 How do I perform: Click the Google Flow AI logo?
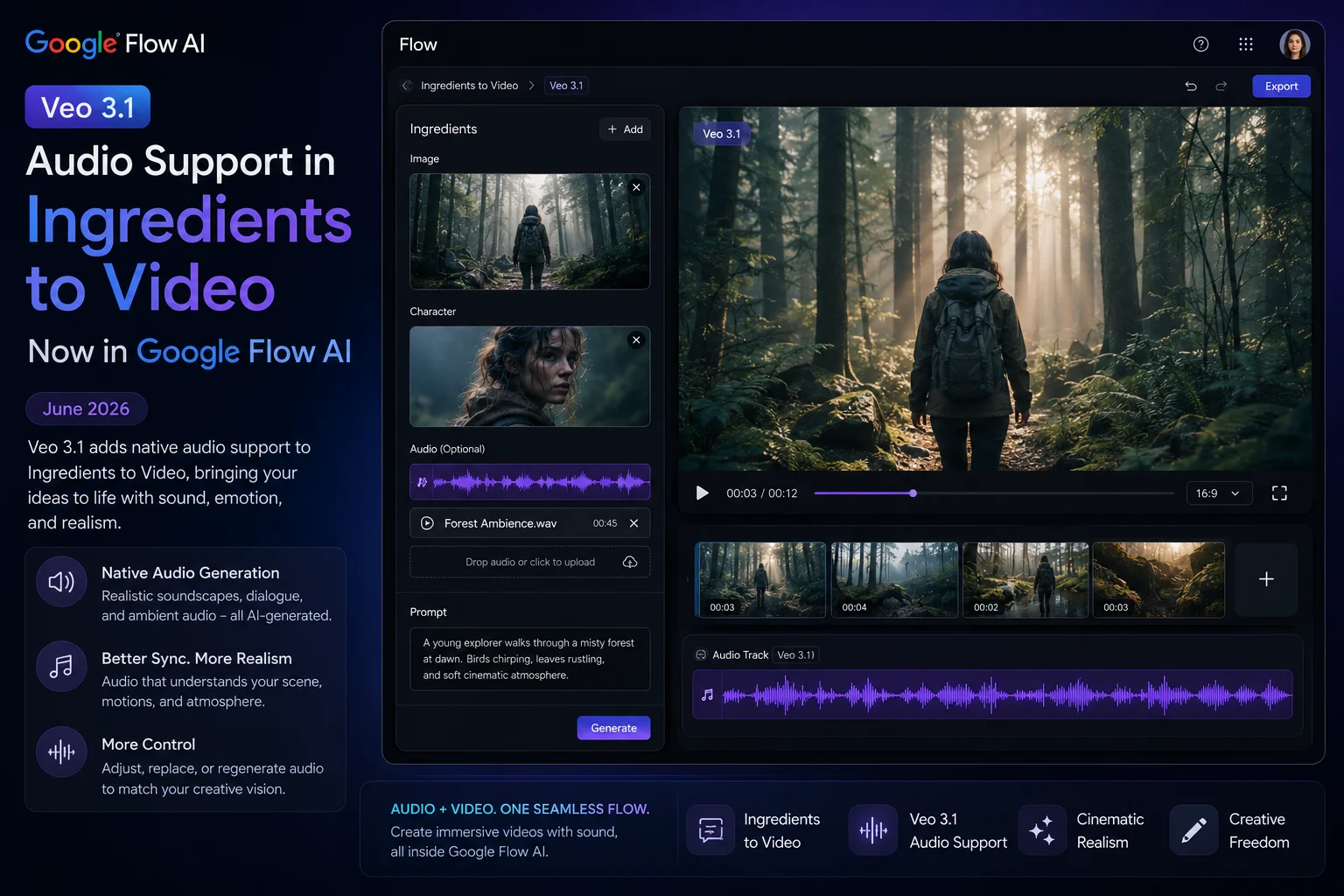click(115, 44)
